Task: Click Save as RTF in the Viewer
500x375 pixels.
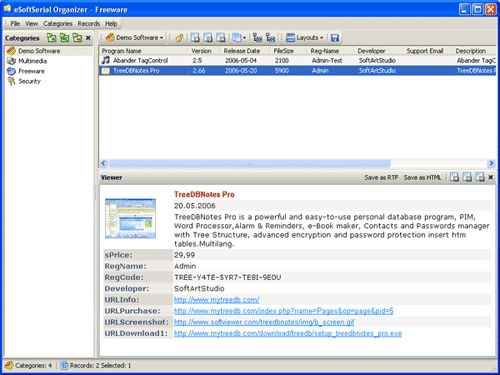Action: [381, 177]
